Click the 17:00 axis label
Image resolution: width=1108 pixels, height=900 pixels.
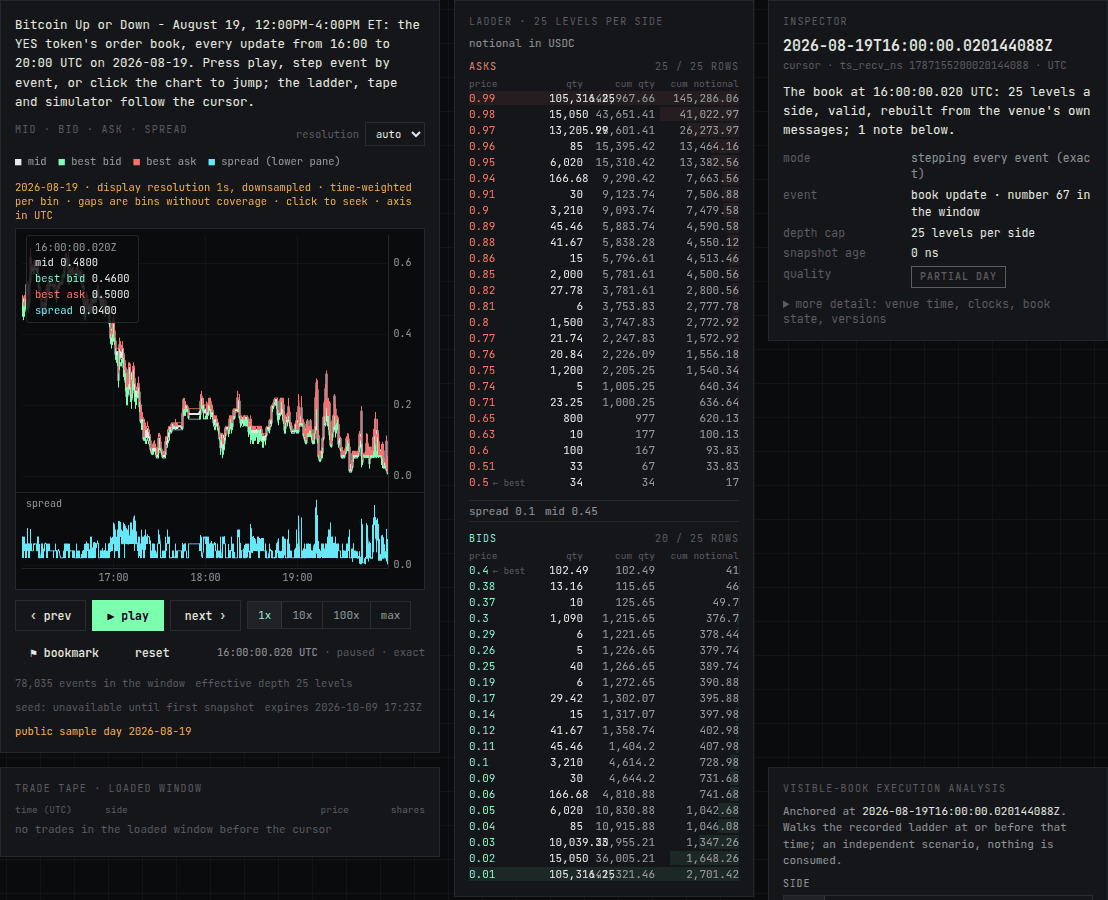point(113,577)
